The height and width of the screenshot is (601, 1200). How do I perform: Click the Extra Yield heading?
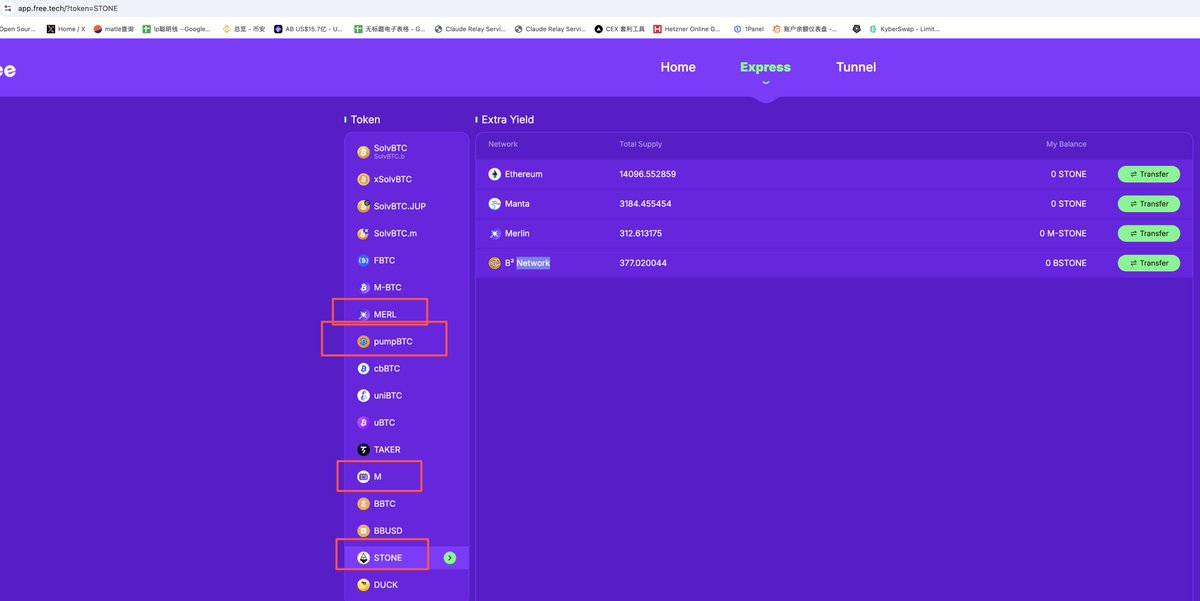pyautogui.click(x=508, y=120)
